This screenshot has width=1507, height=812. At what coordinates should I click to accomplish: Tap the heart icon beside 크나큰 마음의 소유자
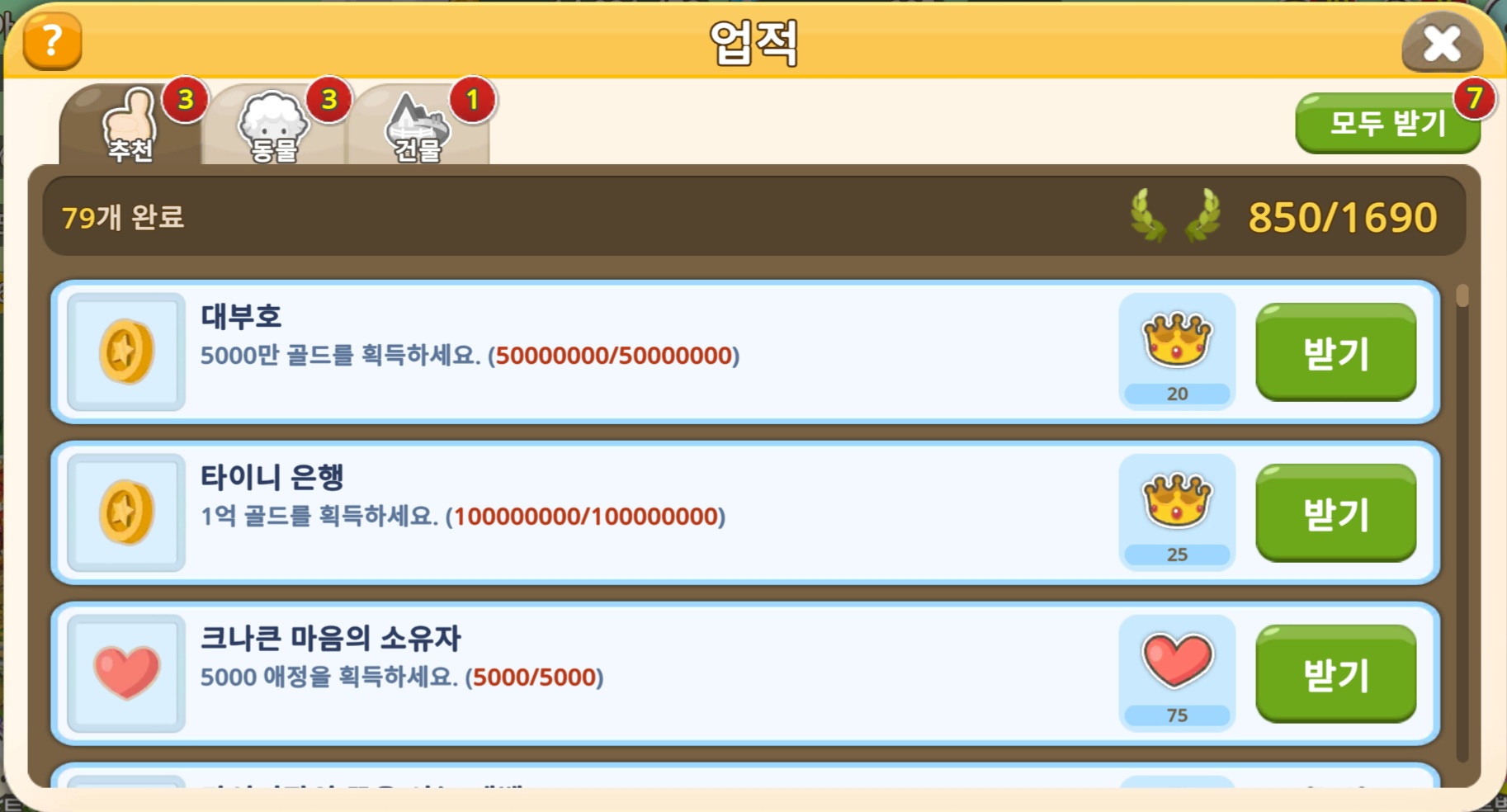(126, 673)
